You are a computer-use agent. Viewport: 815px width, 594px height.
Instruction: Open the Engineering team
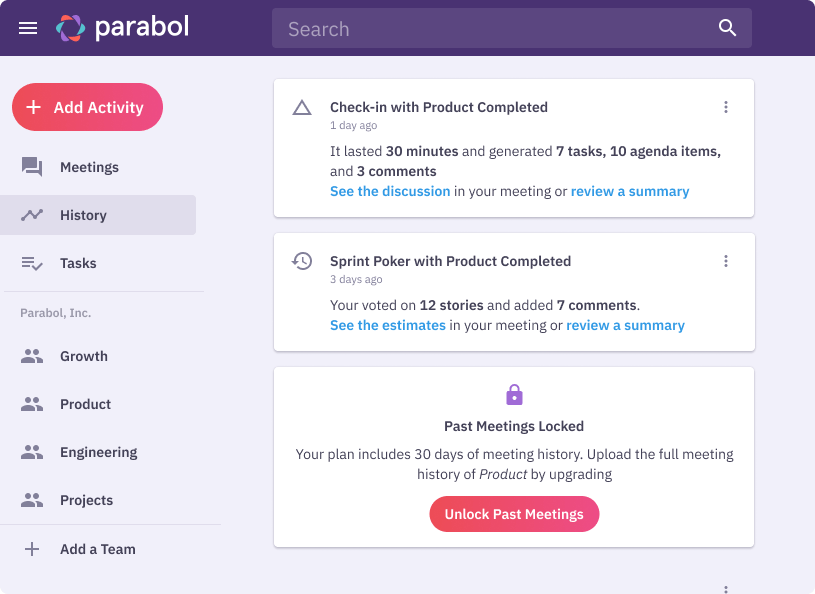pos(98,452)
